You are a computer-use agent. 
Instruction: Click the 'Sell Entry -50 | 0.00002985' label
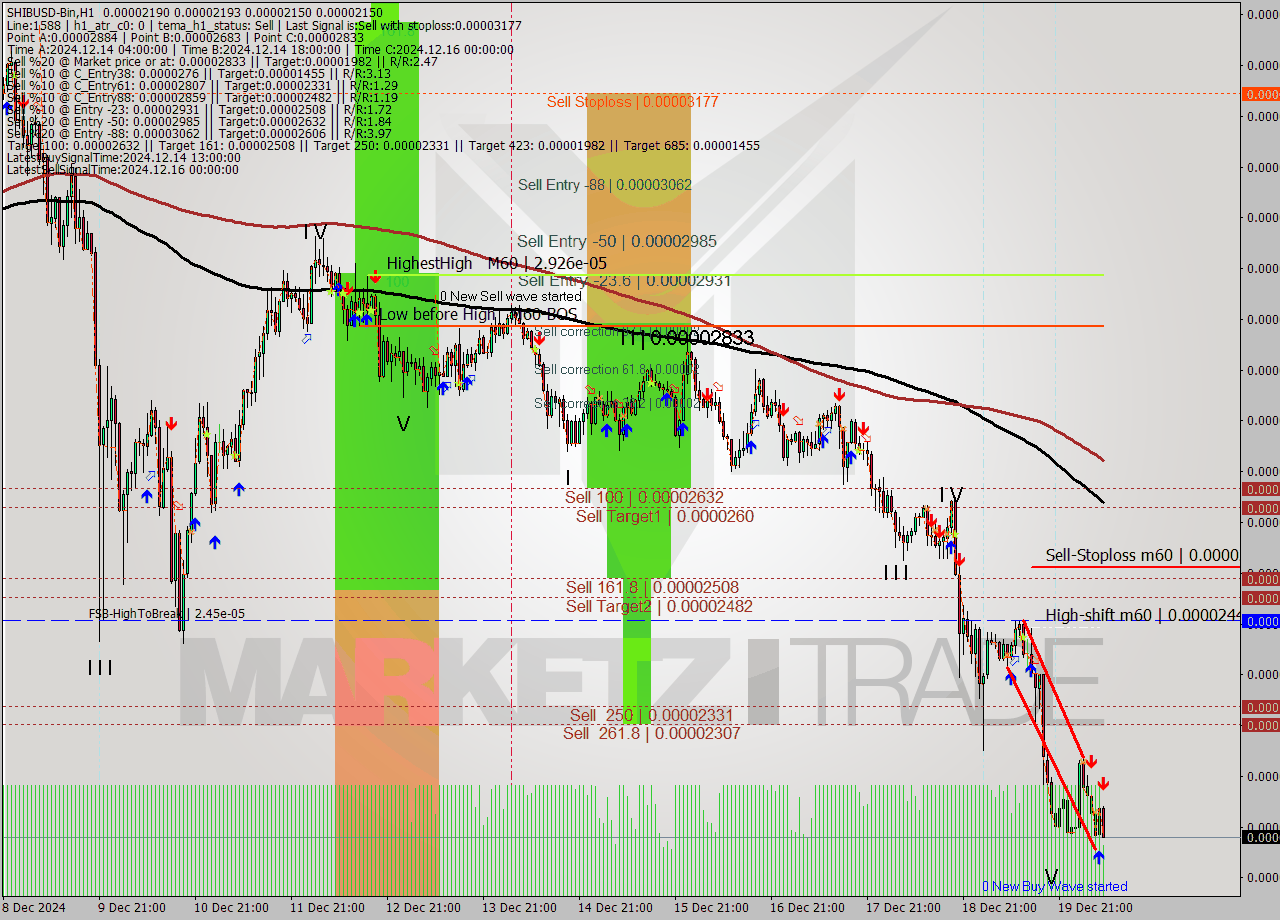point(617,241)
